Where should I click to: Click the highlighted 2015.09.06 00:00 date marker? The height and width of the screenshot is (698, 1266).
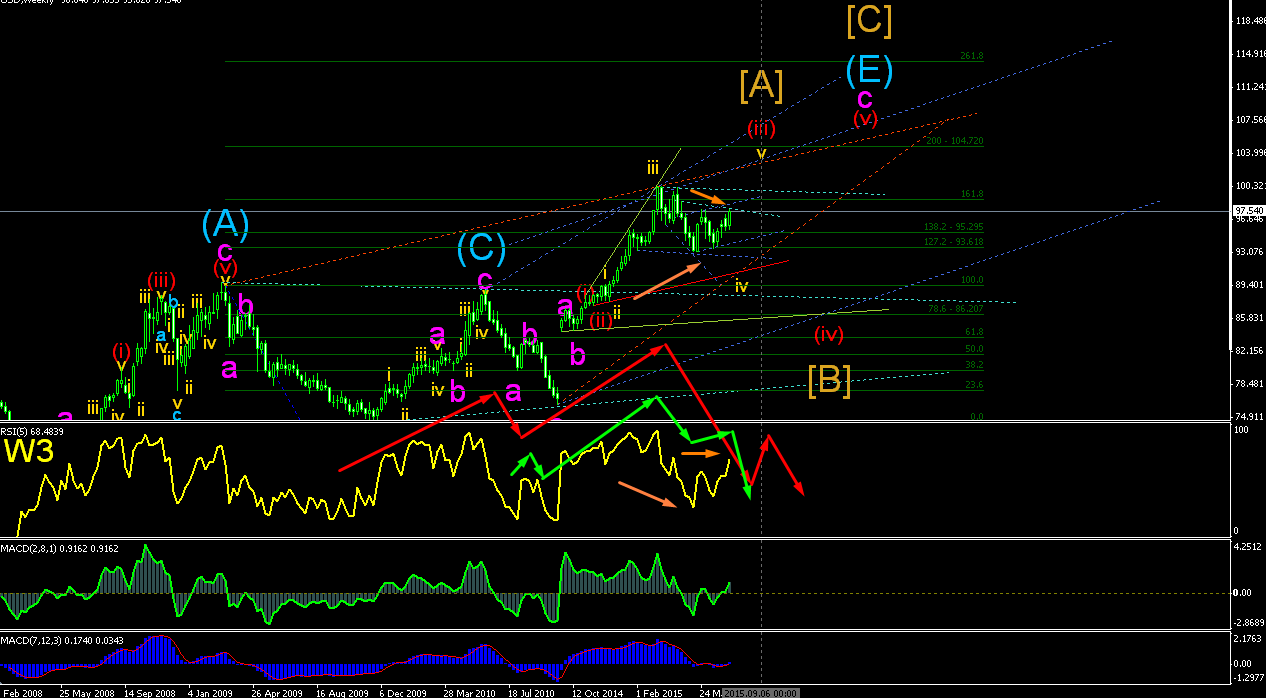pyautogui.click(x=761, y=692)
